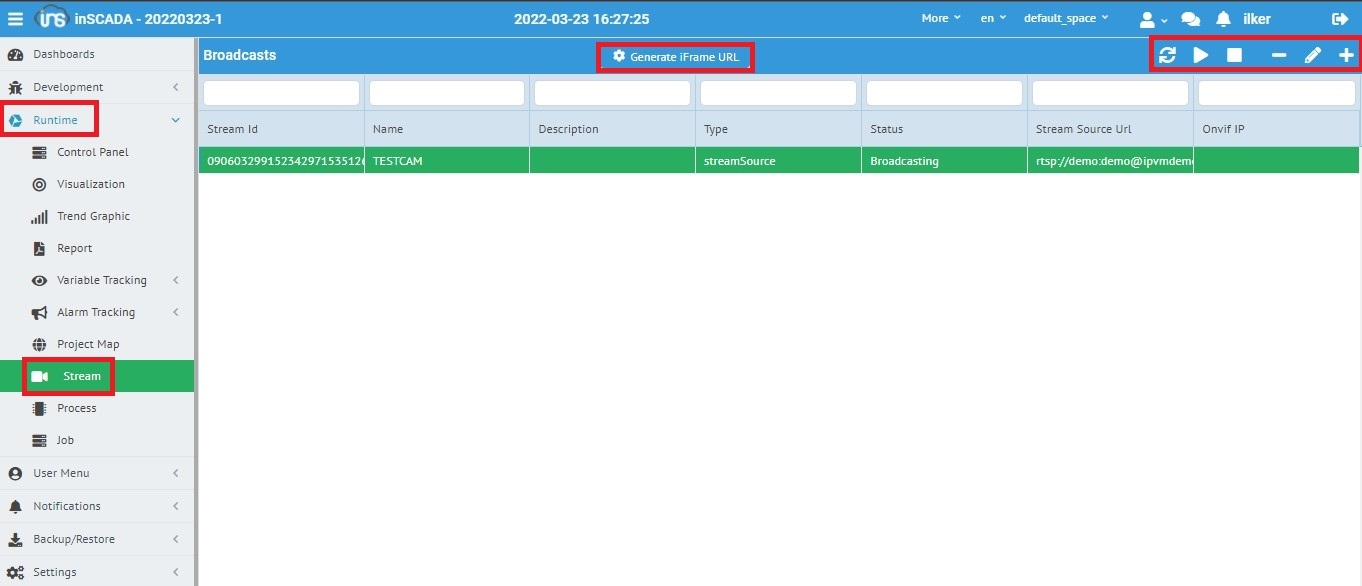This screenshot has height=586, width=1362.
Task: Toggle the hamburger sidebar menu
Action: point(15,19)
